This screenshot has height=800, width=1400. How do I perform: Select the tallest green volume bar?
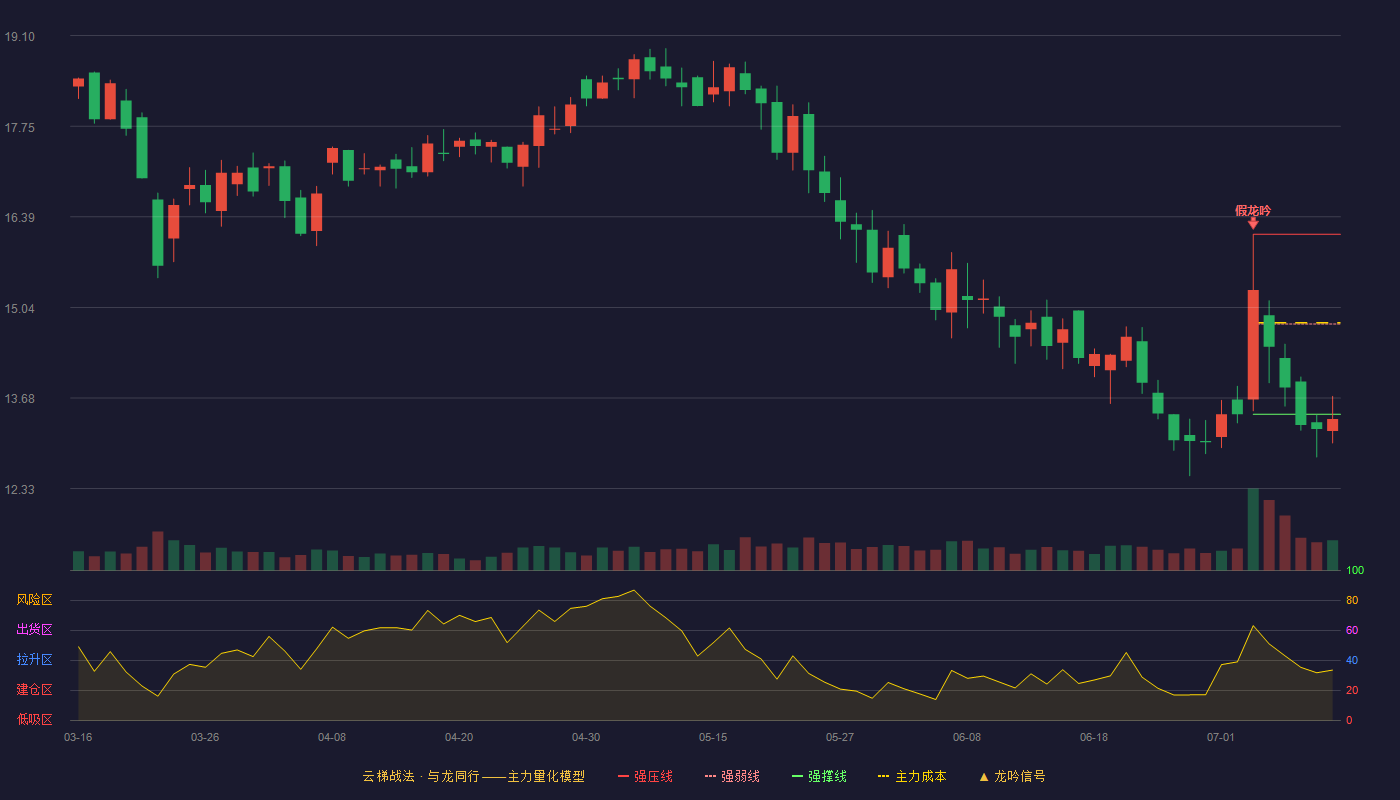pyautogui.click(x=1253, y=529)
